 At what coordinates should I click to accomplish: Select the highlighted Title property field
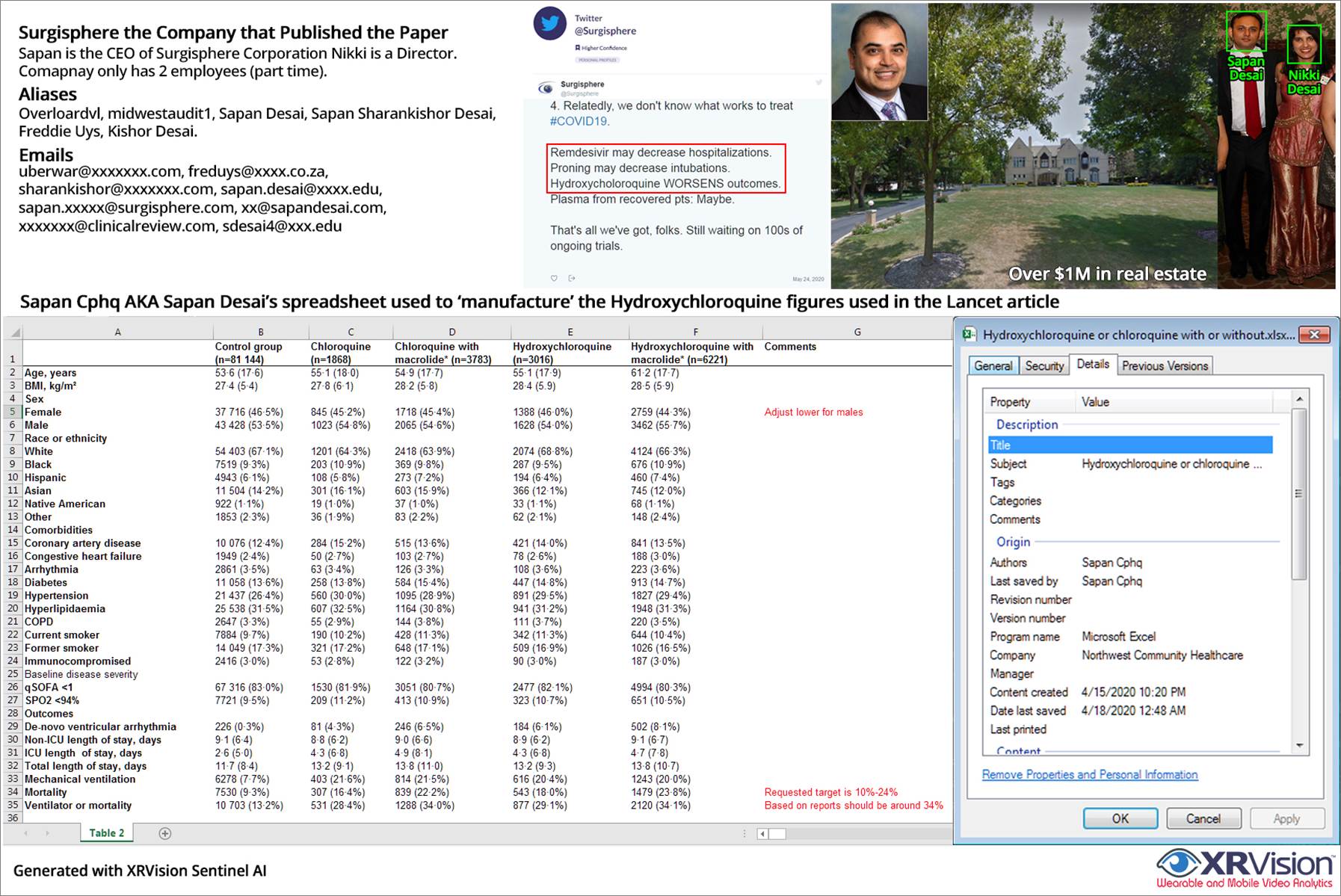pos(1129,445)
